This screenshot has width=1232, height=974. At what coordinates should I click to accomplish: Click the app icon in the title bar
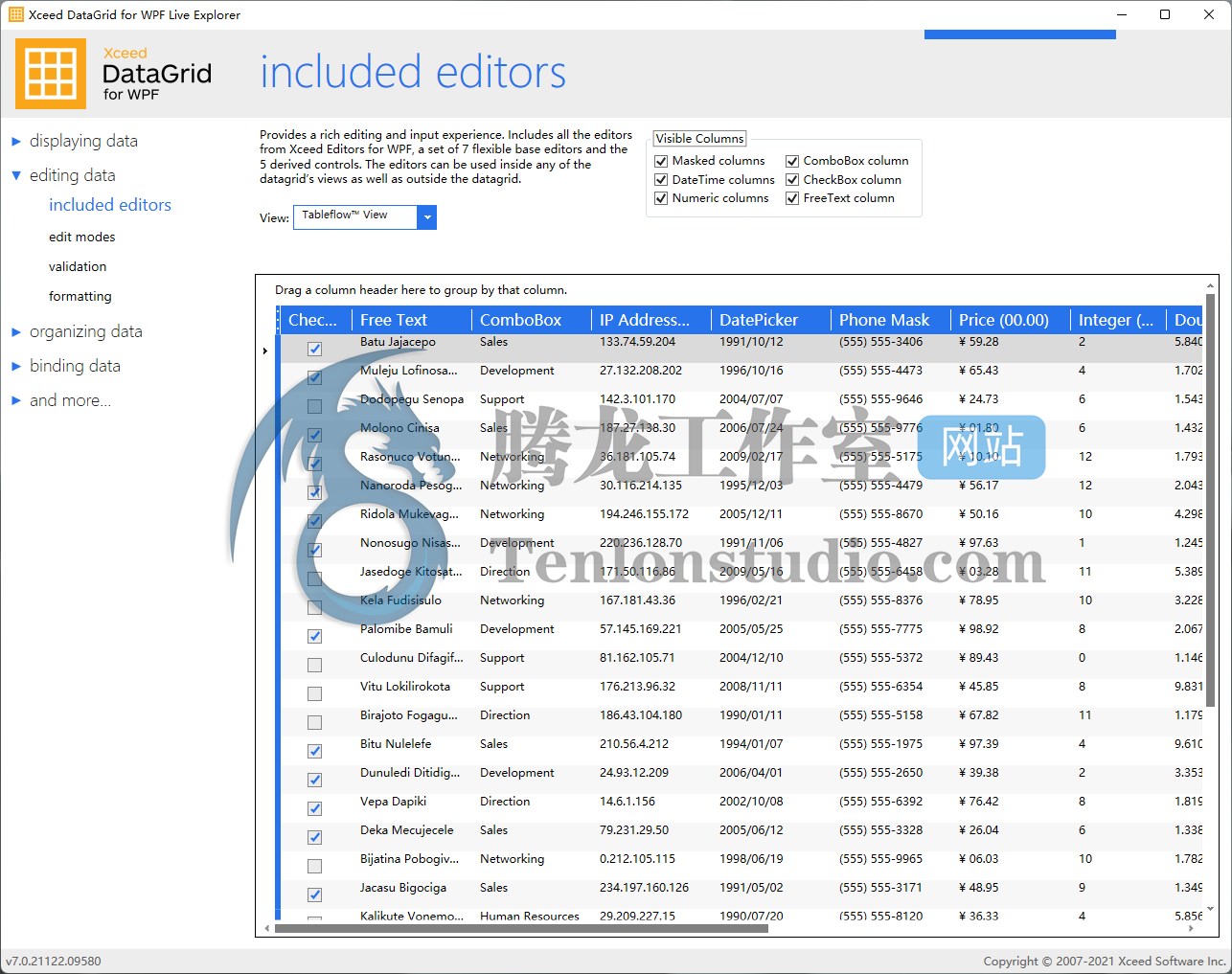coord(15,14)
